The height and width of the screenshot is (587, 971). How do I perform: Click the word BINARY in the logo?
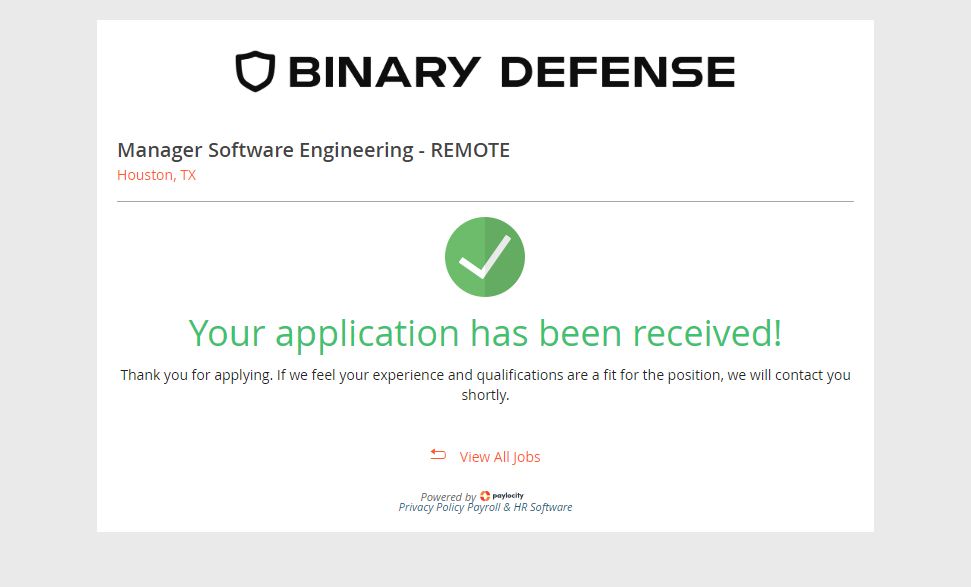point(385,72)
